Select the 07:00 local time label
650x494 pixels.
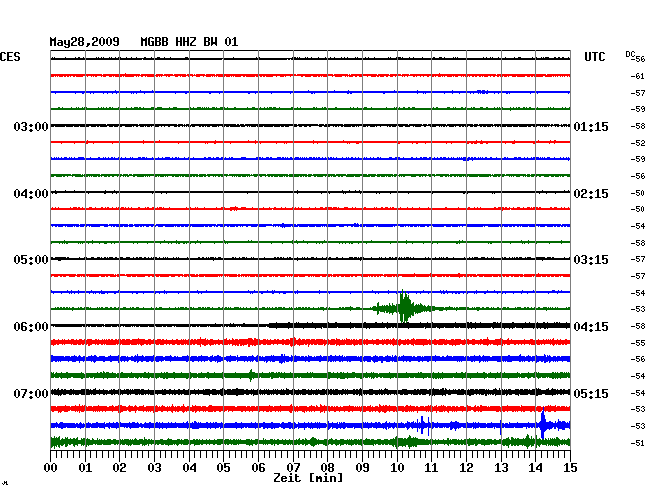click(31, 393)
